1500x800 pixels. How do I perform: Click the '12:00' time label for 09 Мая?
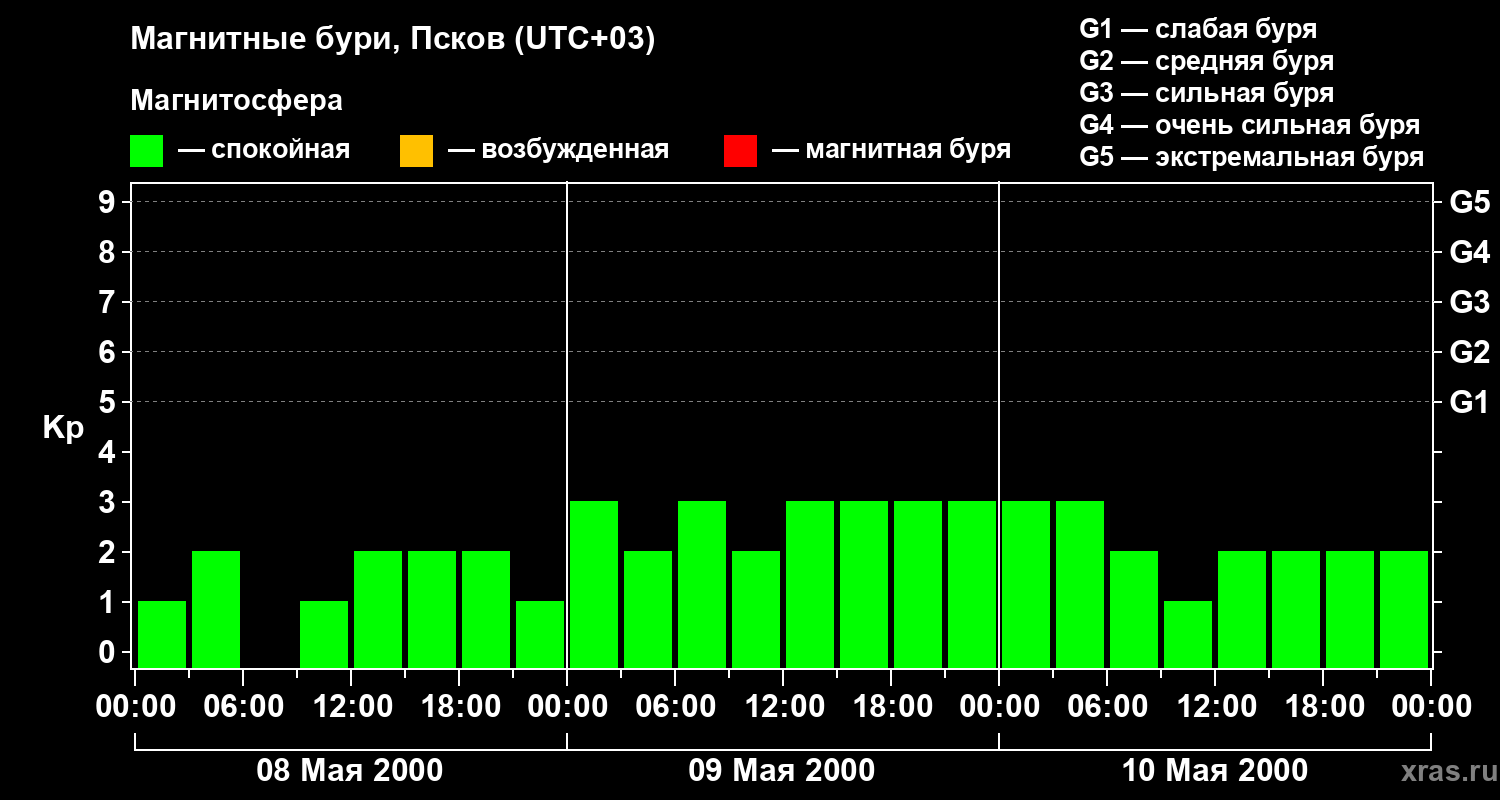pos(783,706)
